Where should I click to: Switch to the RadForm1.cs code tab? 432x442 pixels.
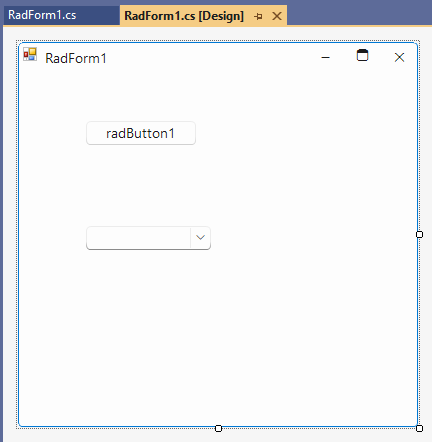pyautogui.click(x=42, y=15)
